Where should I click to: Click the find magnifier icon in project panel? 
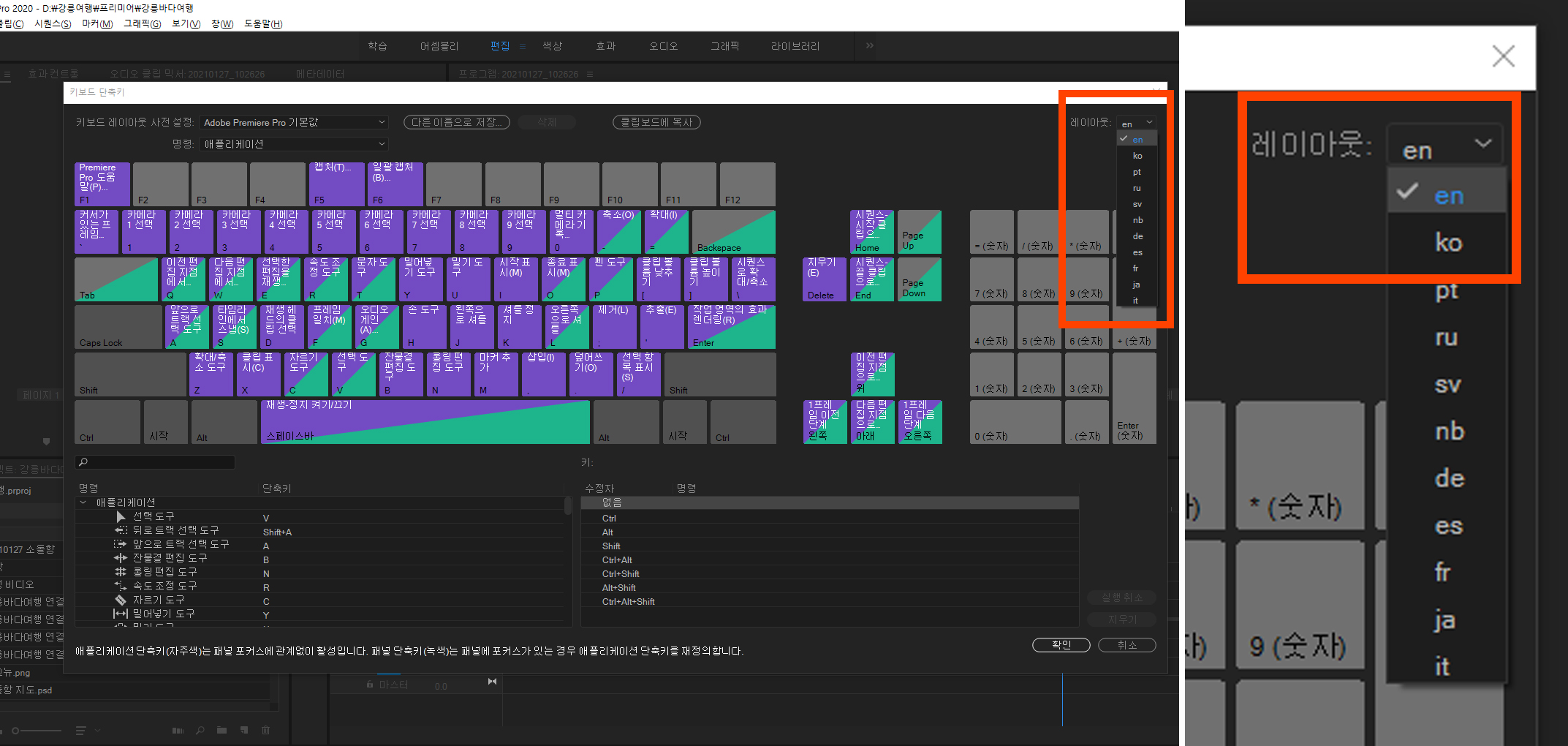[200, 730]
